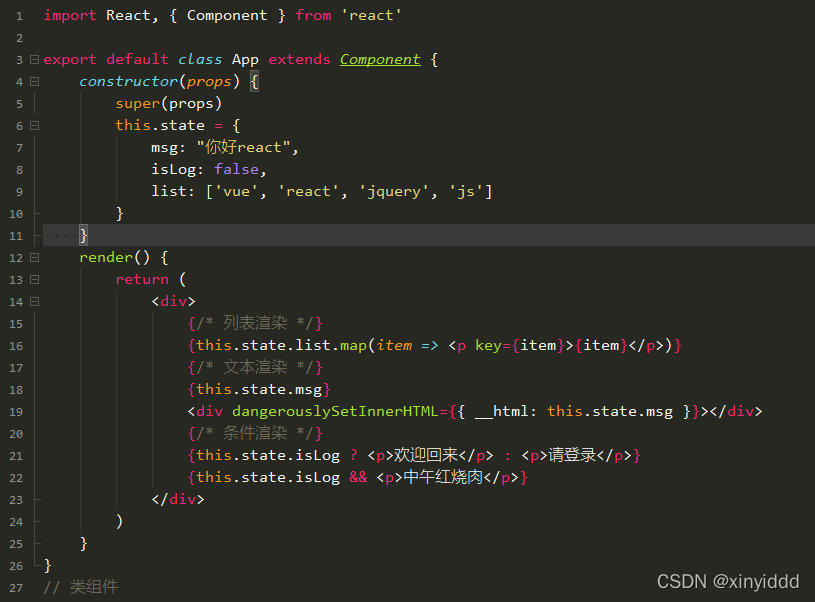
Task: Click line number 19 in the gutter
Action: point(16,412)
